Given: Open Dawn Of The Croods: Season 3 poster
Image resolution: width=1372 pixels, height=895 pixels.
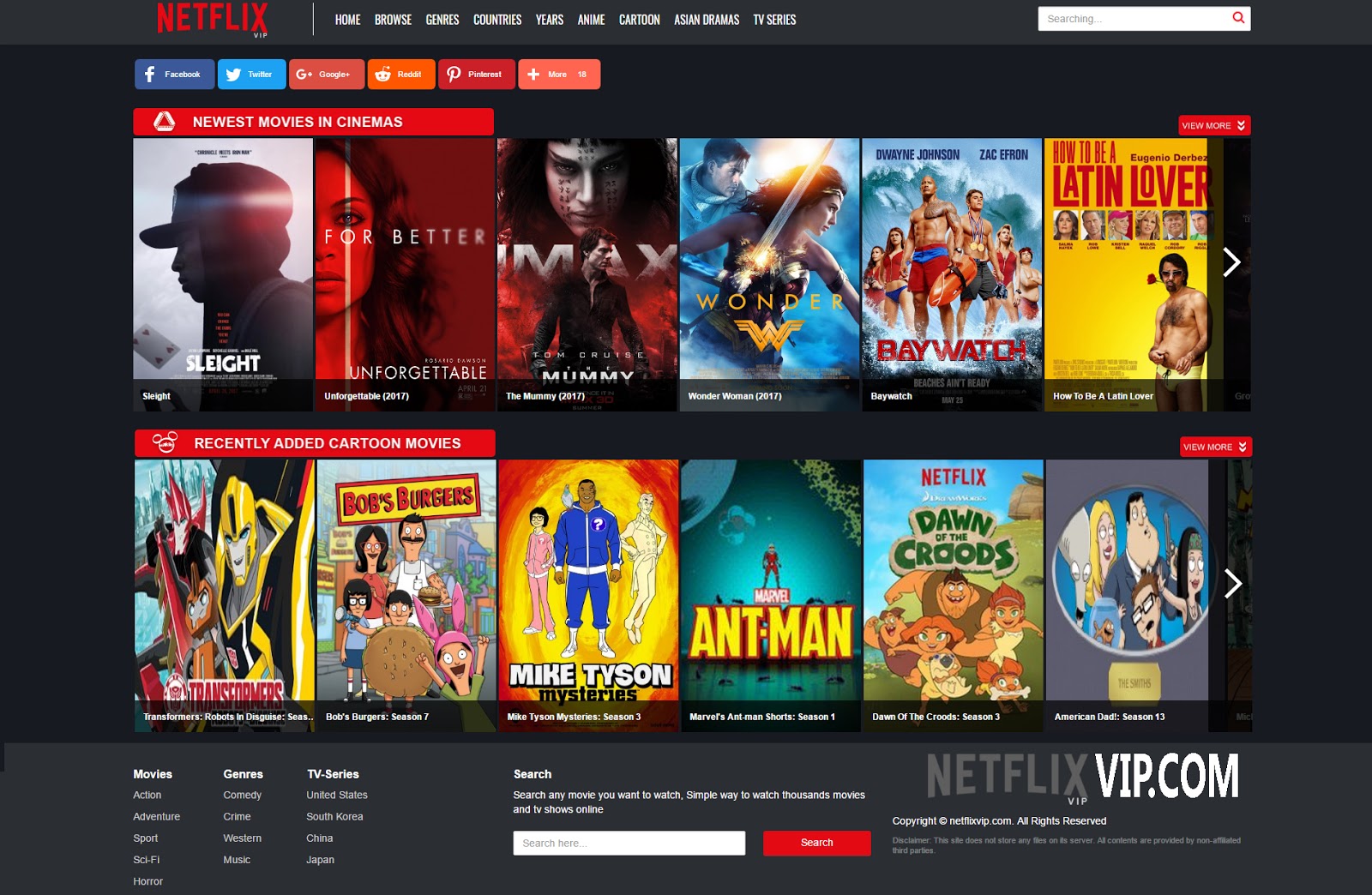Looking at the screenshot, I should pyautogui.click(x=954, y=596).
